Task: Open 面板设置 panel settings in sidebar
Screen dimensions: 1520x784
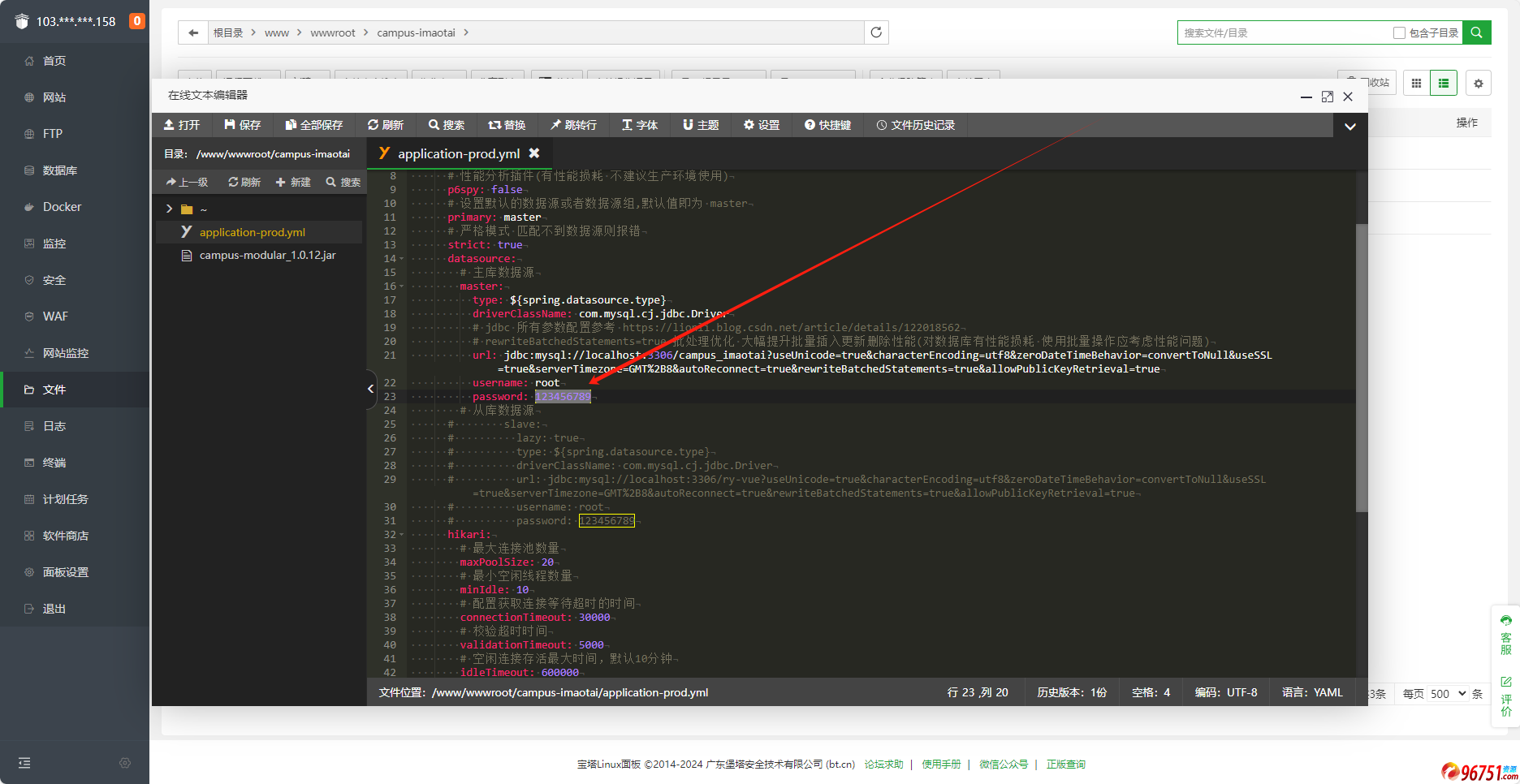Action: point(75,572)
